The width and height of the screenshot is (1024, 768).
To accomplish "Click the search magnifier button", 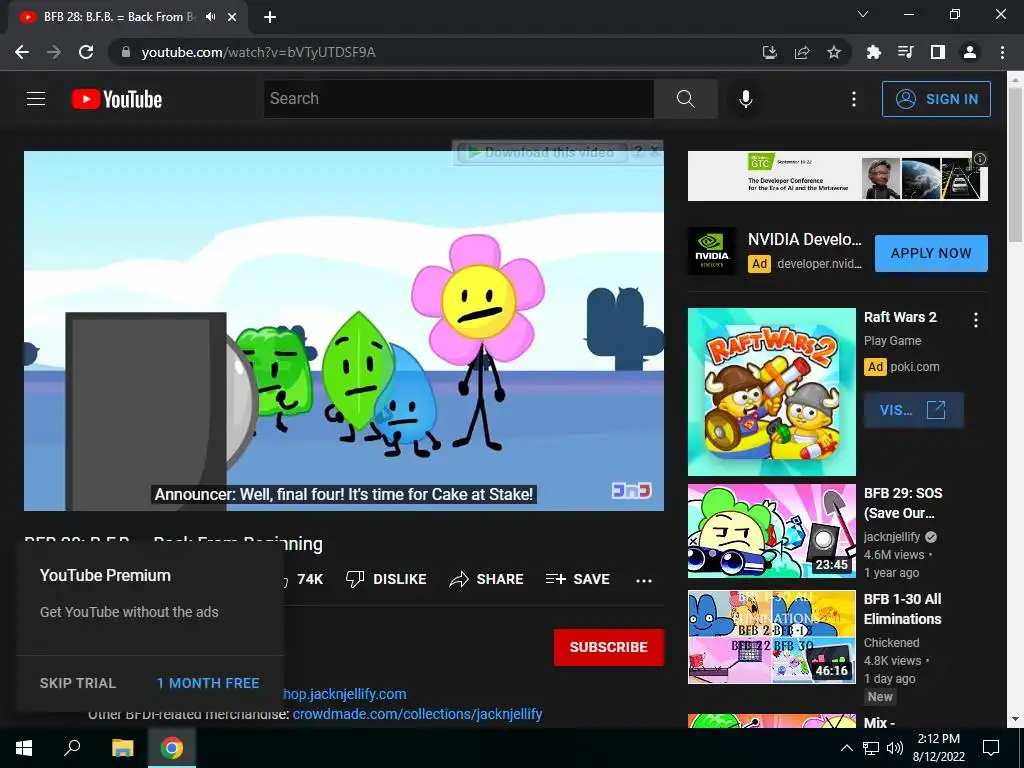I will 686,99.
